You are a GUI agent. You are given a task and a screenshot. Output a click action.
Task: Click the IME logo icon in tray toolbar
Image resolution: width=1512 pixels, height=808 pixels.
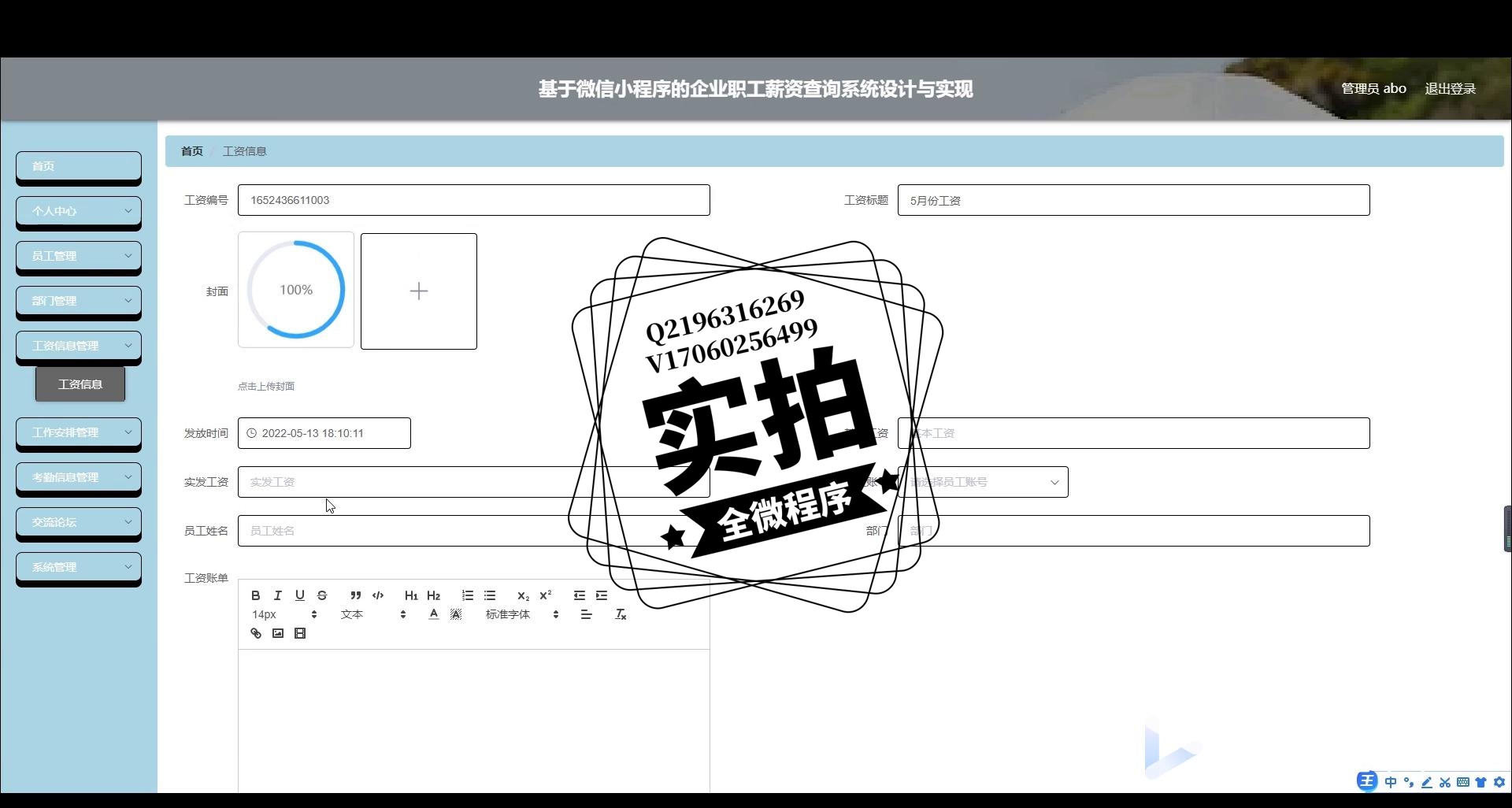point(1366,781)
